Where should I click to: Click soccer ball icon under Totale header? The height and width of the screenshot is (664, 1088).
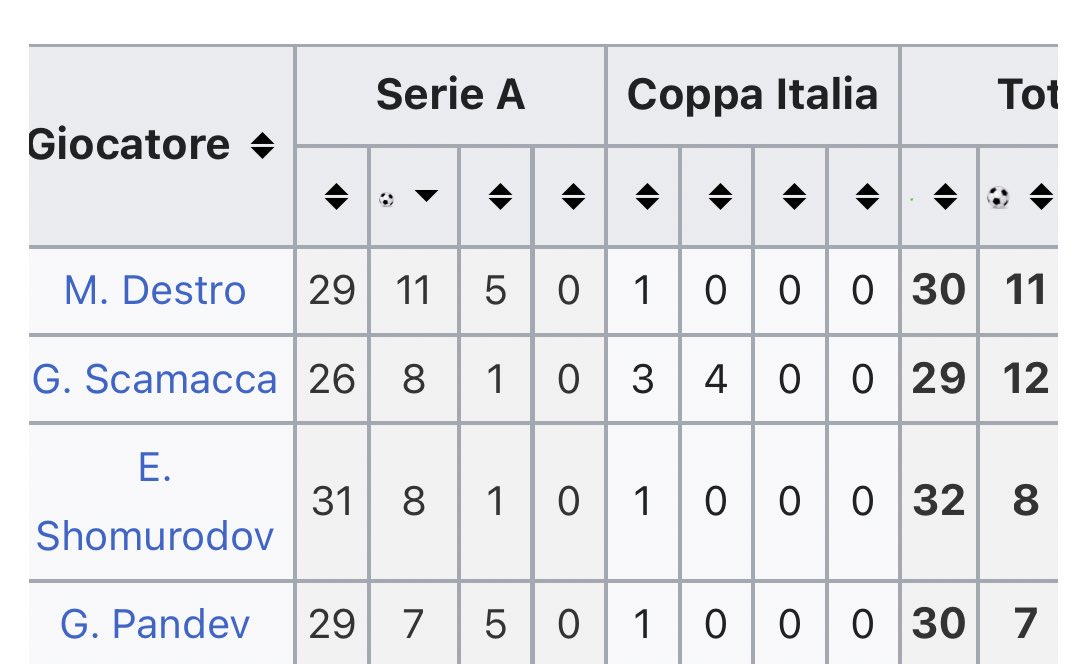tap(998, 198)
